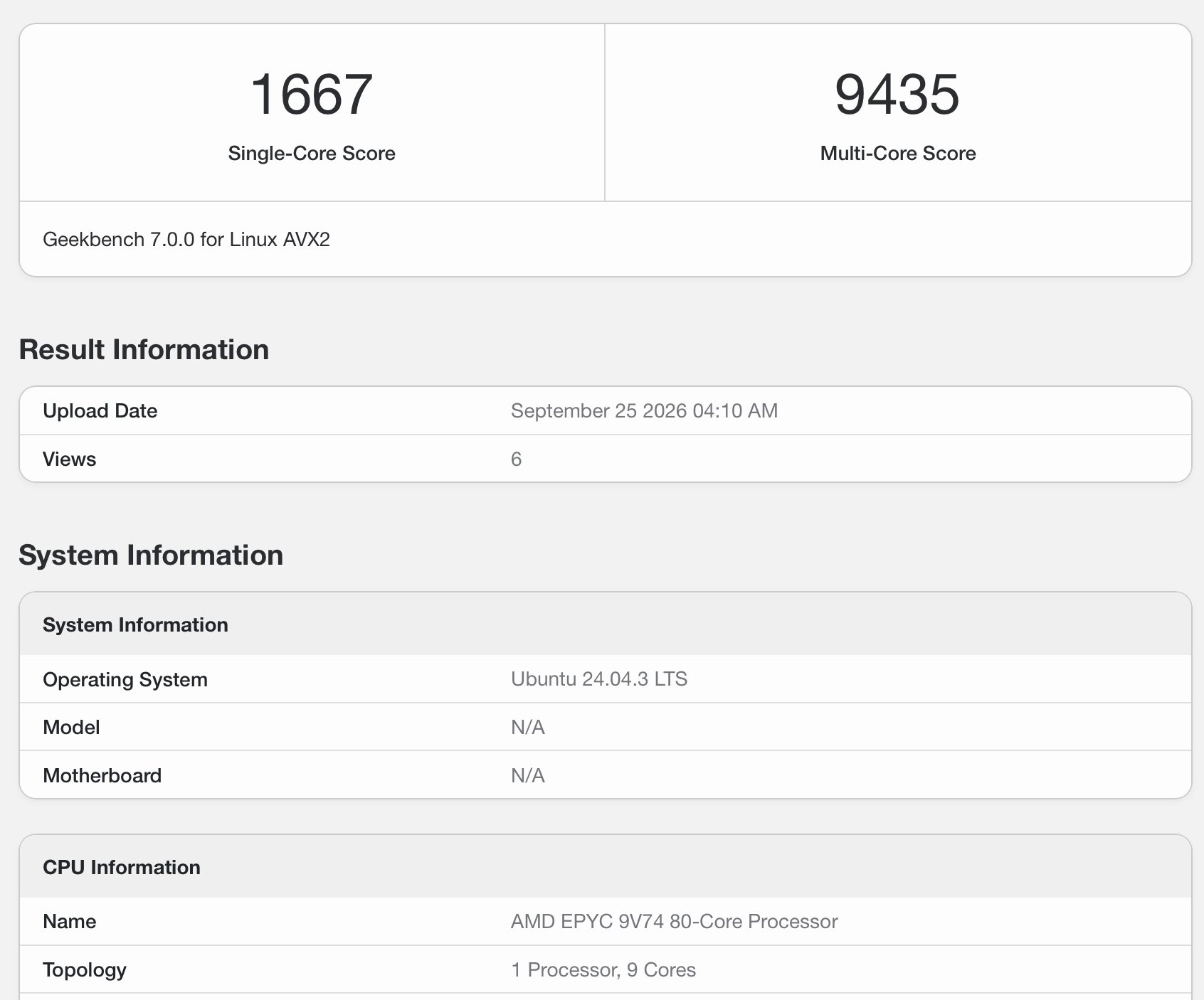Click the multi-core score 9435
1204x1000 pixels.
coord(897,94)
